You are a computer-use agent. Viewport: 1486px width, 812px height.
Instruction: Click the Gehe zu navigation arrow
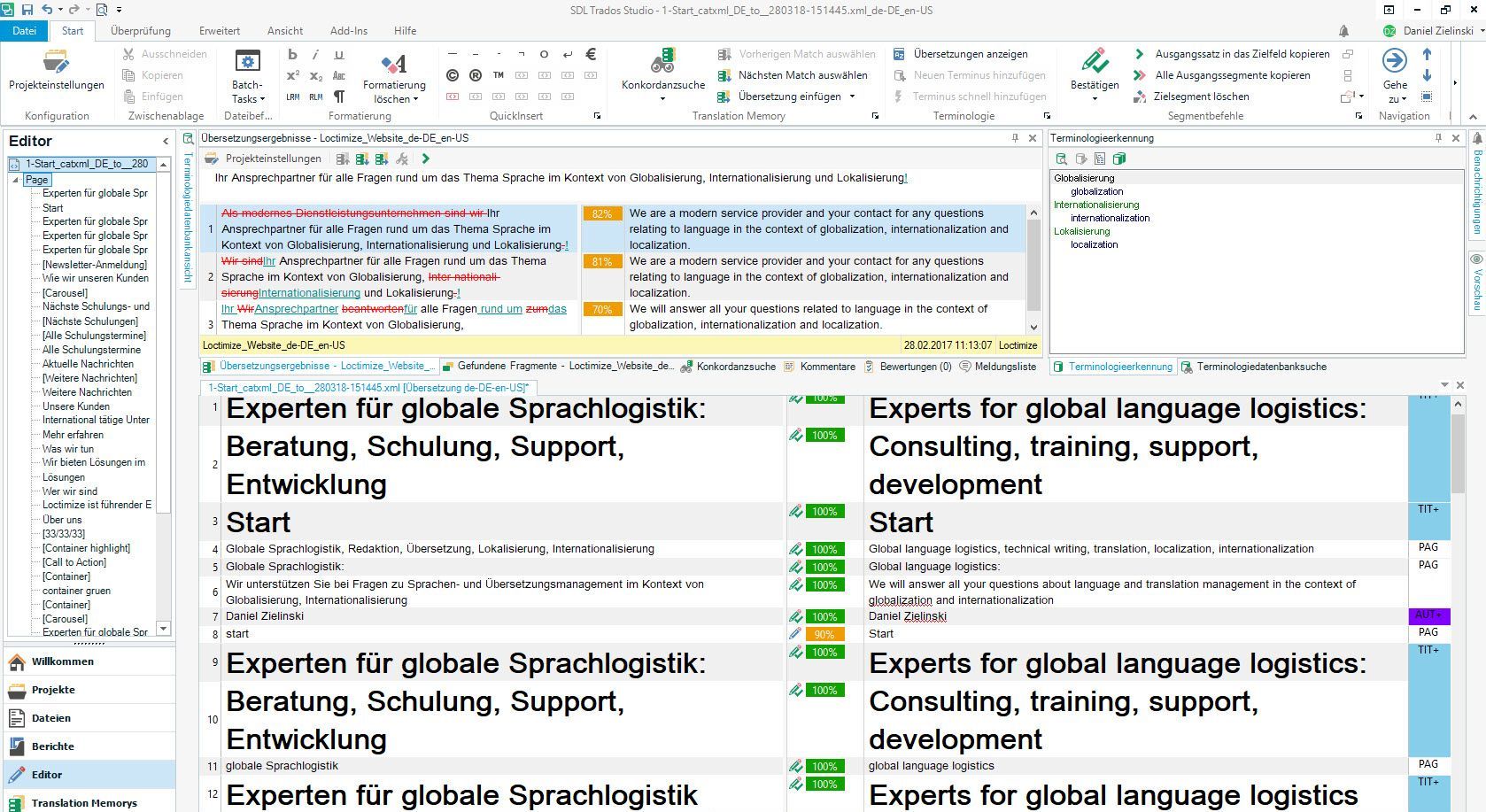[x=1395, y=60]
